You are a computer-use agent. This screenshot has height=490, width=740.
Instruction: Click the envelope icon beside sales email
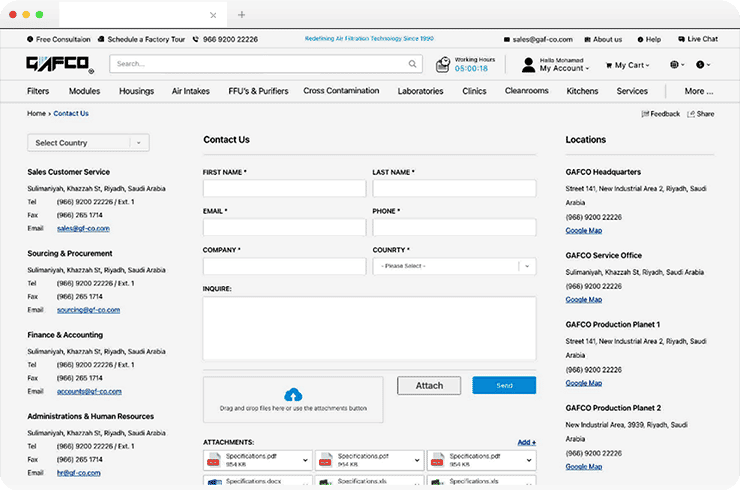pyautogui.click(x=507, y=39)
